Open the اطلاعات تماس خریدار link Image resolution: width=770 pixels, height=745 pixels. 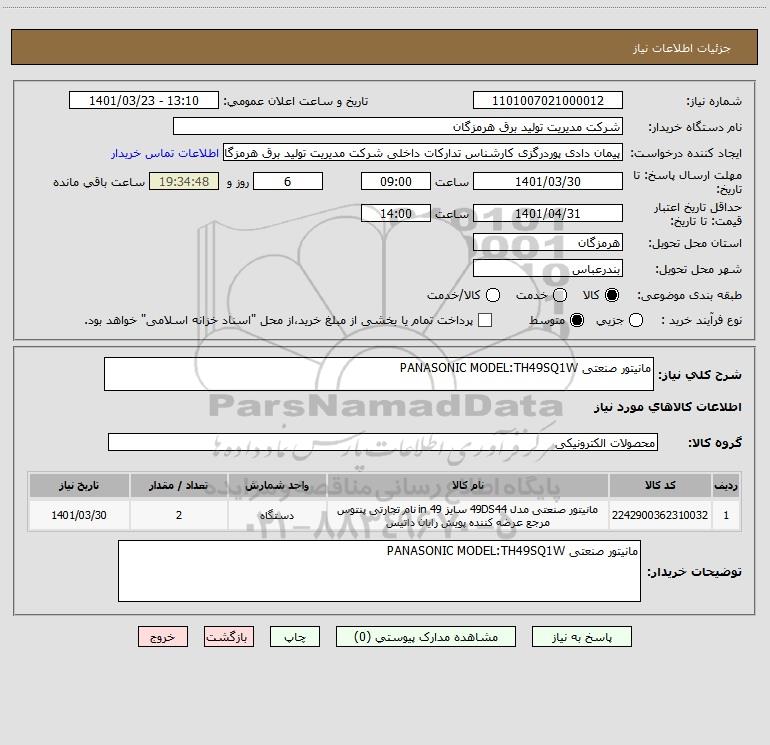165,153
